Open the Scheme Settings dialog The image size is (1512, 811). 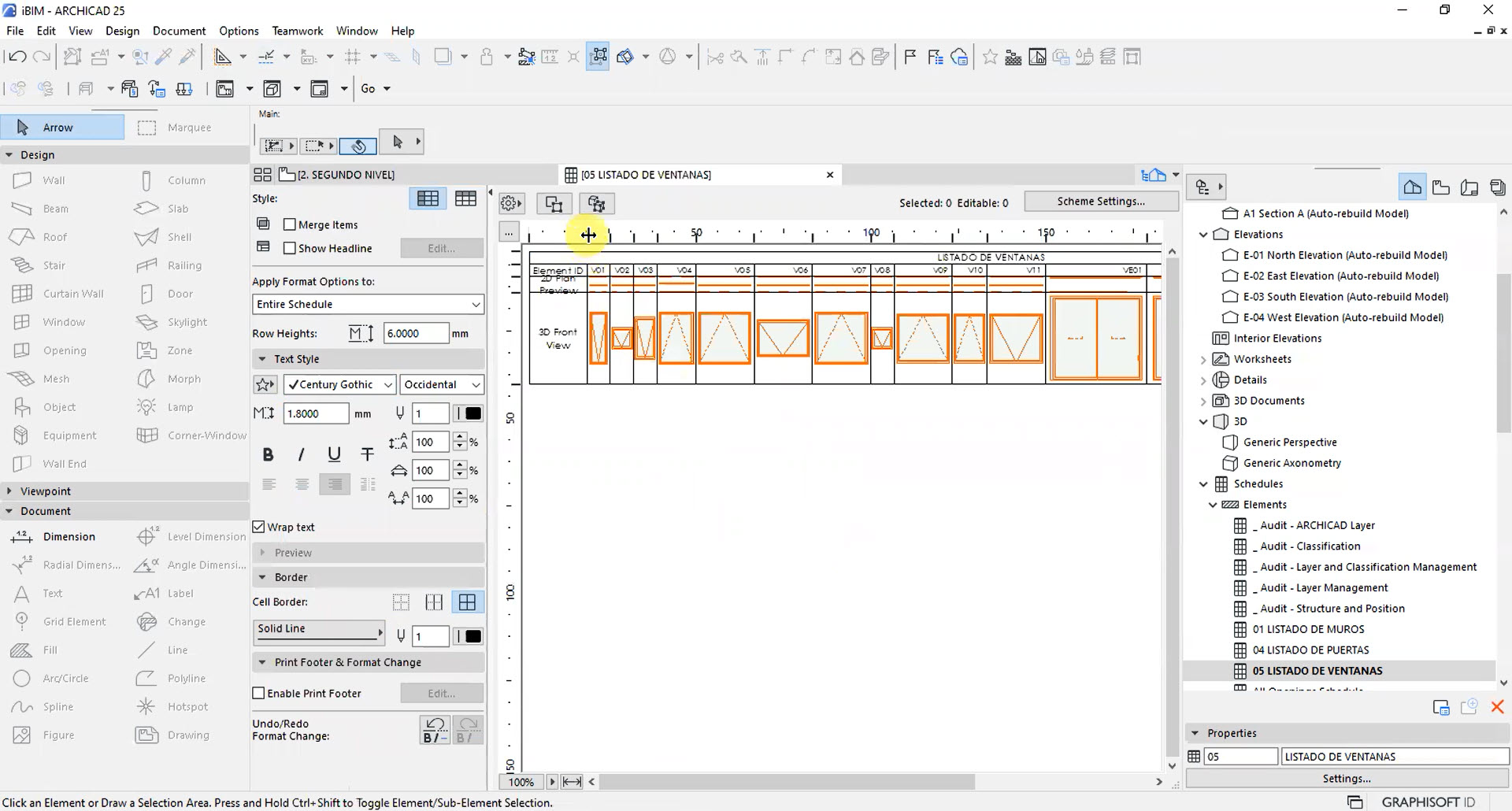1100,201
